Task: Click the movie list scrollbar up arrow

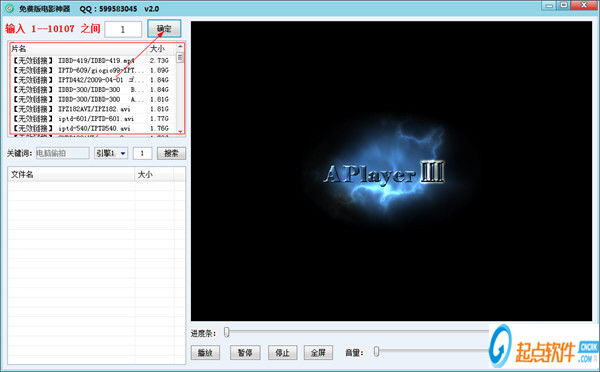Action: (180, 47)
